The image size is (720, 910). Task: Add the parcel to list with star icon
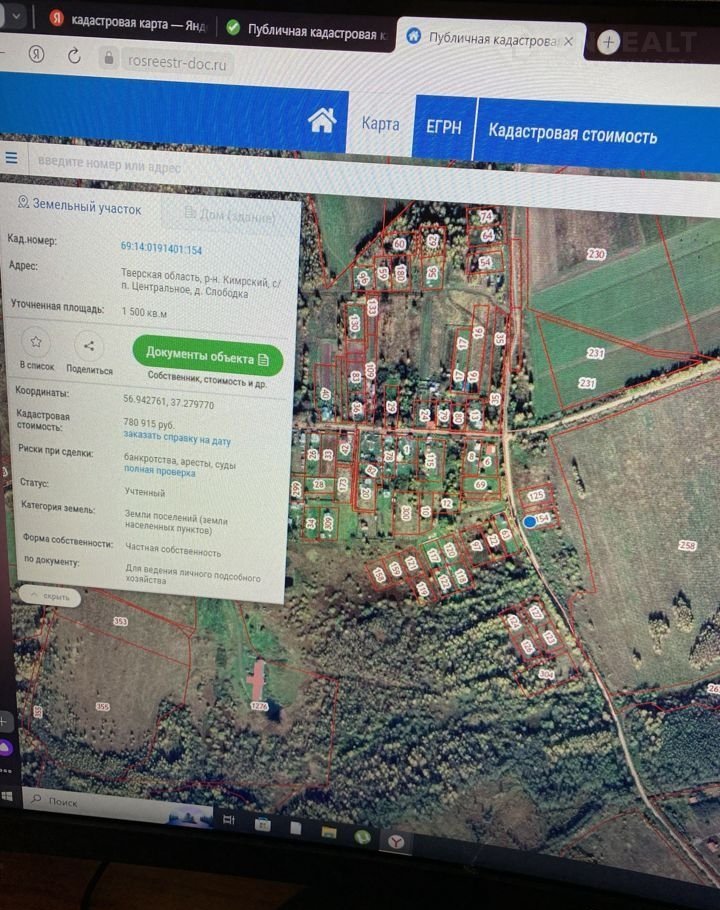36,345
